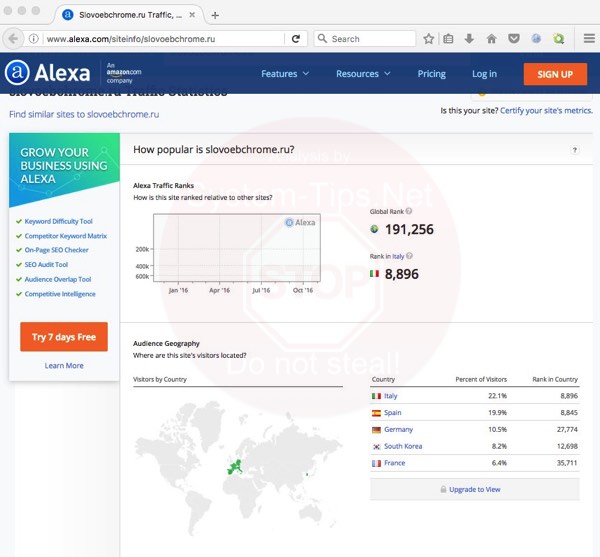Open the Firefox hamburger menu
600x557 pixels.
point(589,39)
